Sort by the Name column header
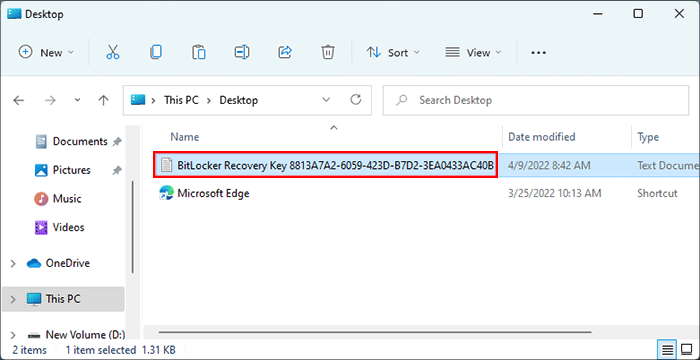The image size is (700, 360). pyautogui.click(x=184, y=137)
